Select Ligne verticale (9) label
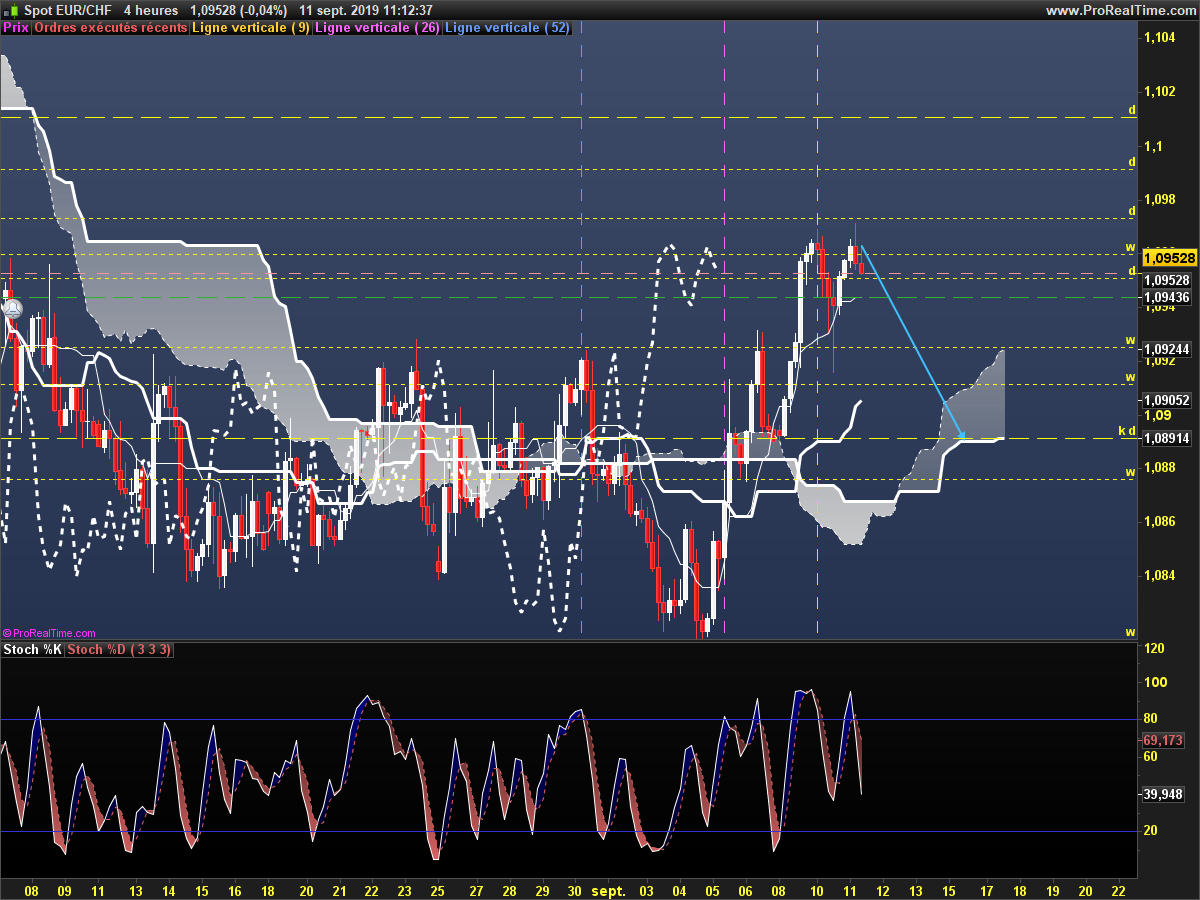The image size is (1200, 900). (x=251, y=28)
